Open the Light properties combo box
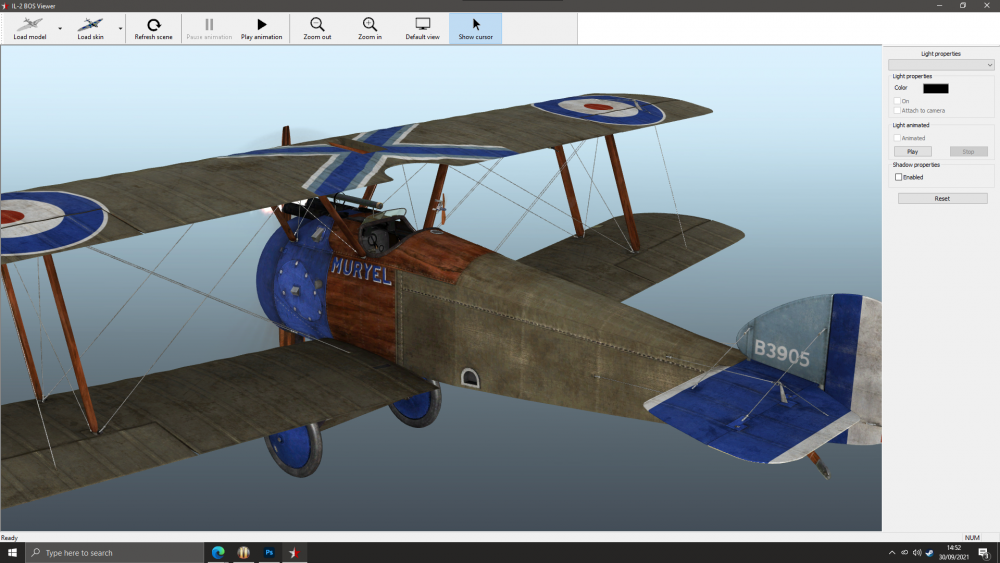 coord(941,65)
